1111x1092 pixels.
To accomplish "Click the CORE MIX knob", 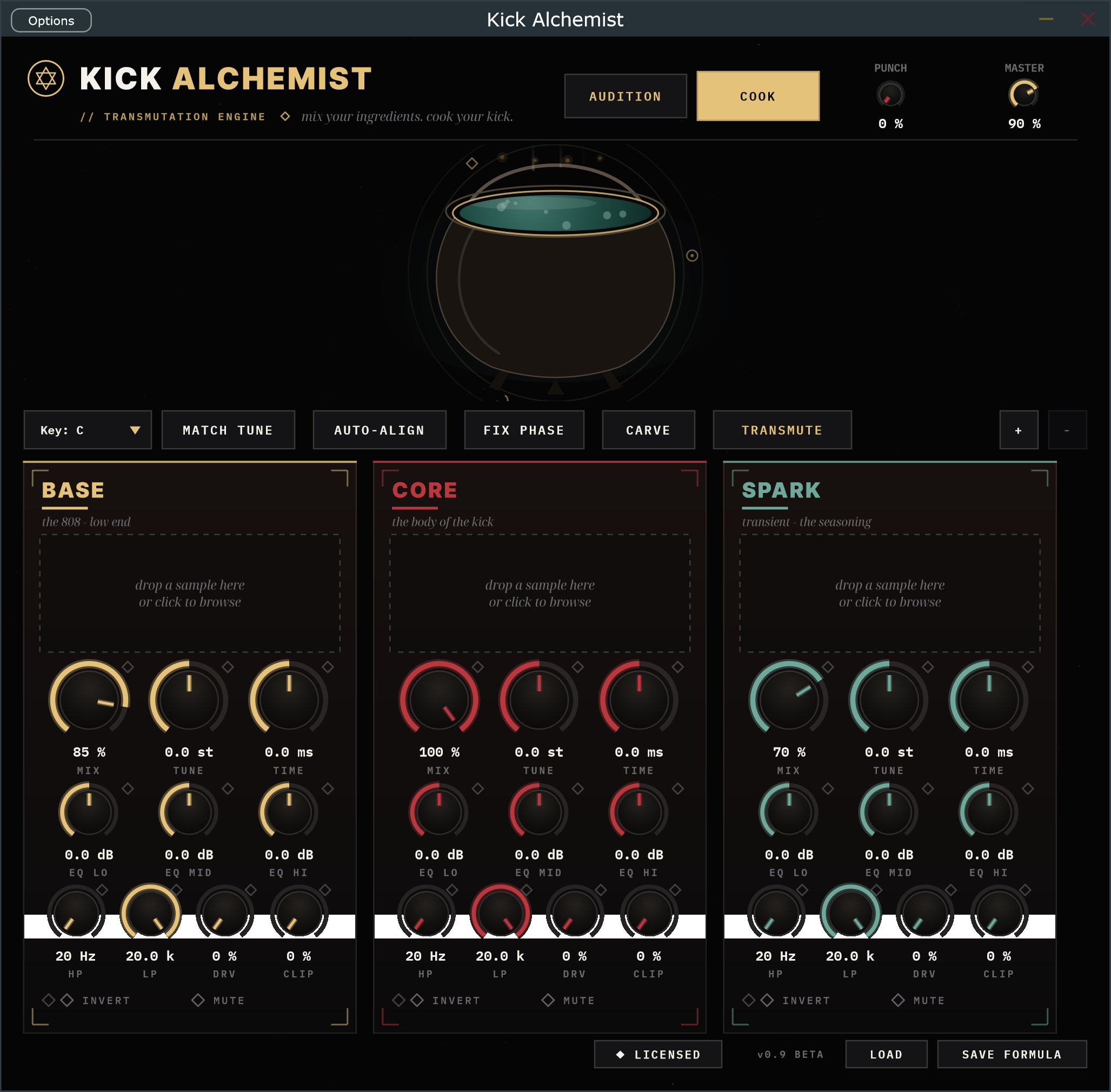I will click(x=439, y=700).
